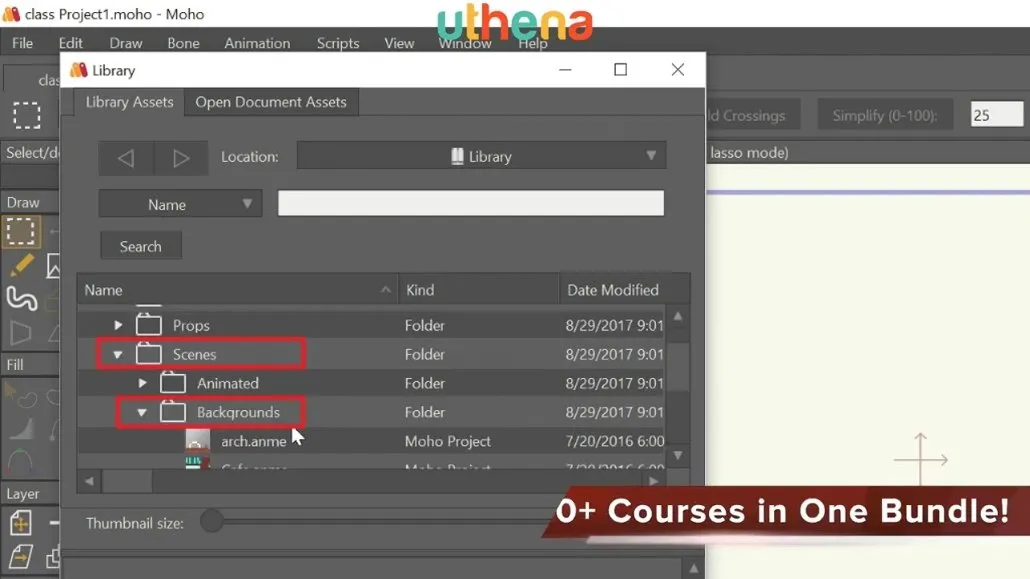Go forward with the right arrow button
This screenshot has width=1030, height=579.
click(181, 158)
